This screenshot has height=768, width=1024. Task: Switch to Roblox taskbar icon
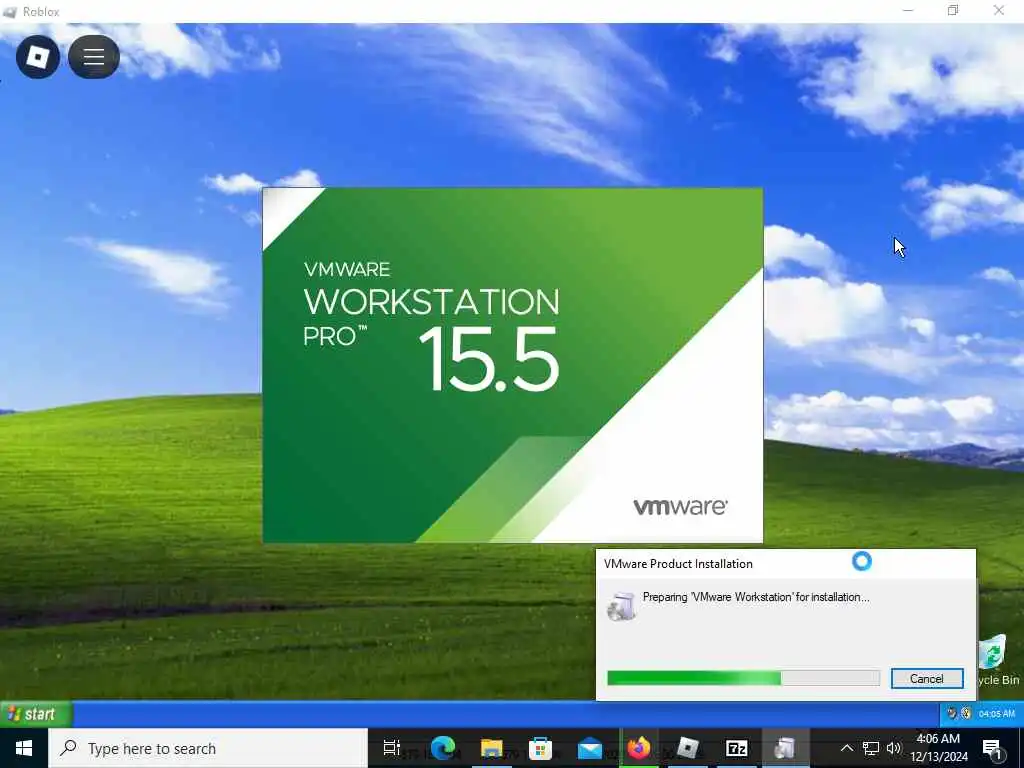pos(688,748)
